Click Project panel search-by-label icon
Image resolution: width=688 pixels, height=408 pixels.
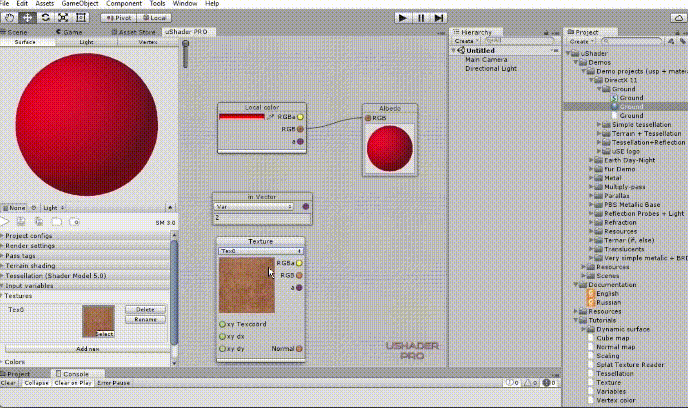coord(683,41)
